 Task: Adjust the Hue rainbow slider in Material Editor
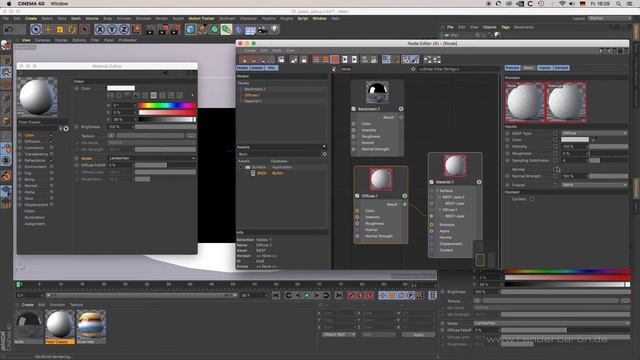click(x=167, y=105)
